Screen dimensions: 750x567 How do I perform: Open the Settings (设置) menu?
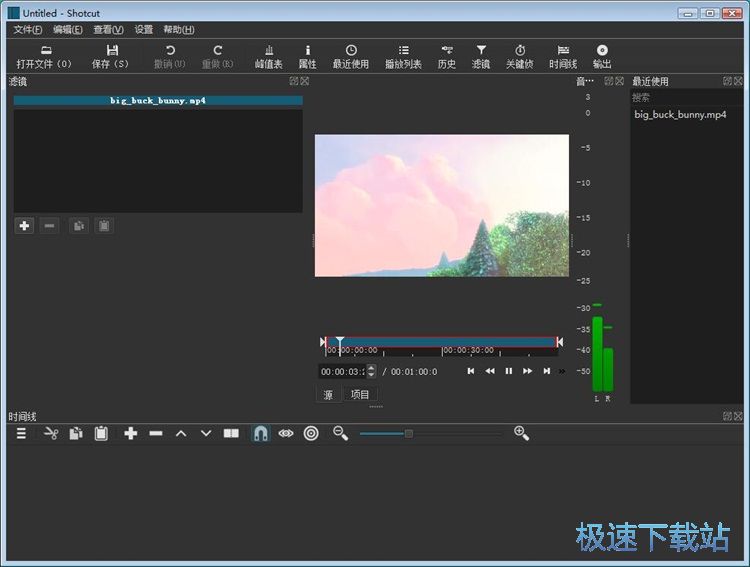coord(144,30)
